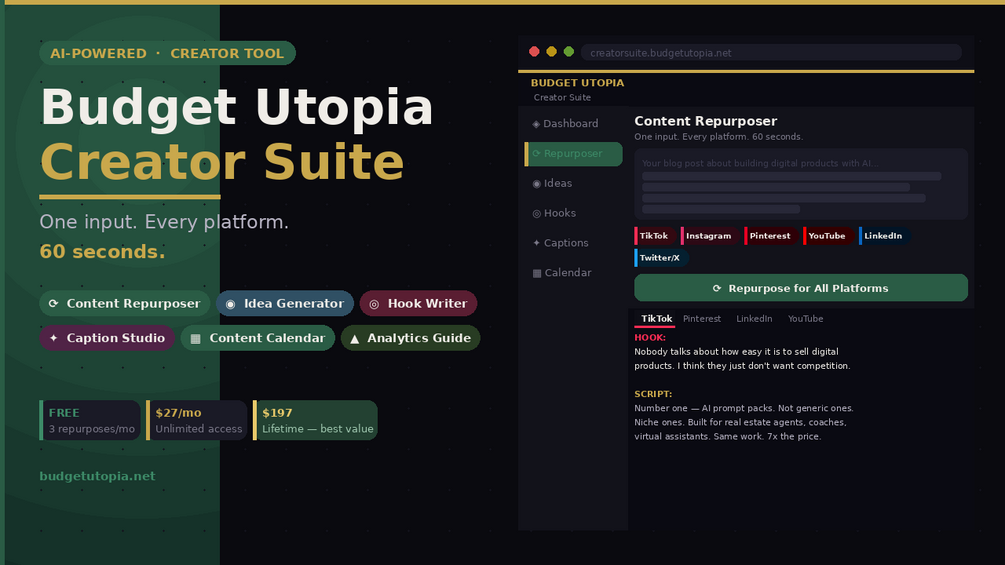Click the refresh icon inside Repurpose button
Viewport: 1005px width, 565px height.
tap(717, 288)
